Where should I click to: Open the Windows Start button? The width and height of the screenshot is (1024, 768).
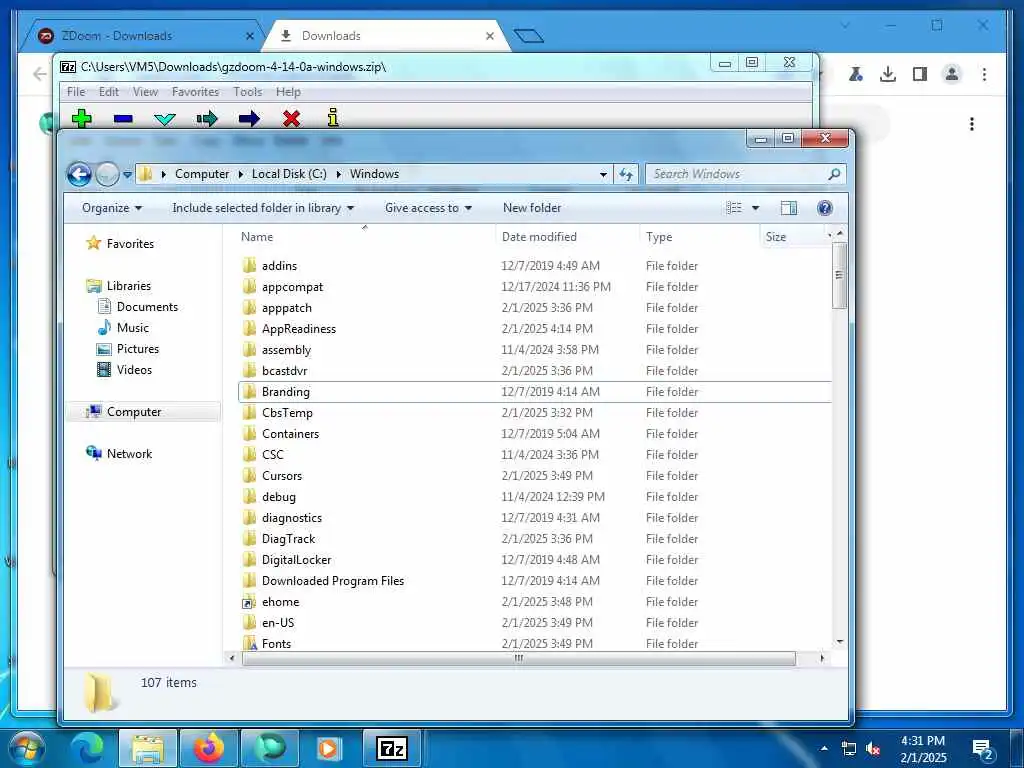25,748
